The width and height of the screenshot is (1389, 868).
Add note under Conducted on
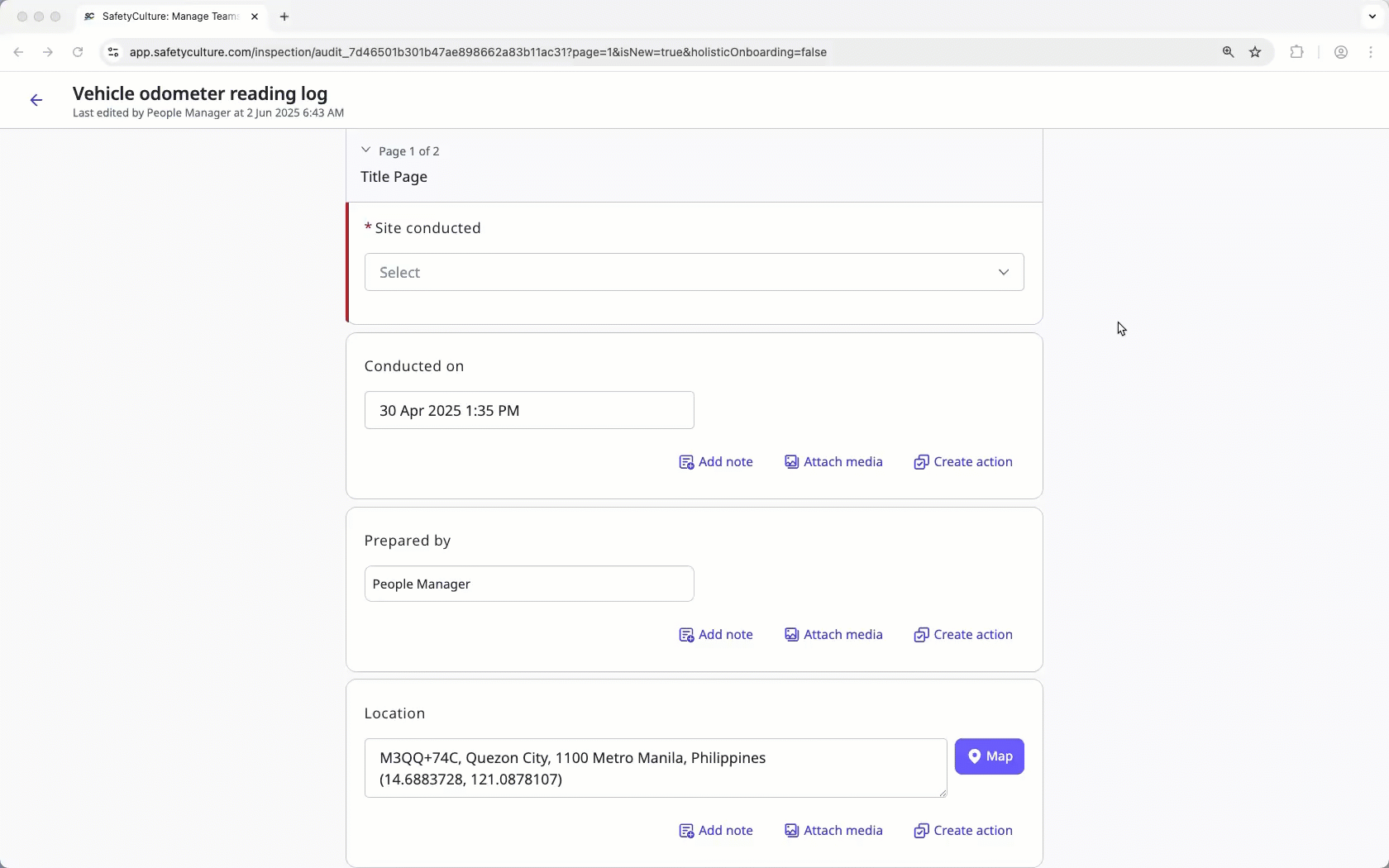point(716,462)
